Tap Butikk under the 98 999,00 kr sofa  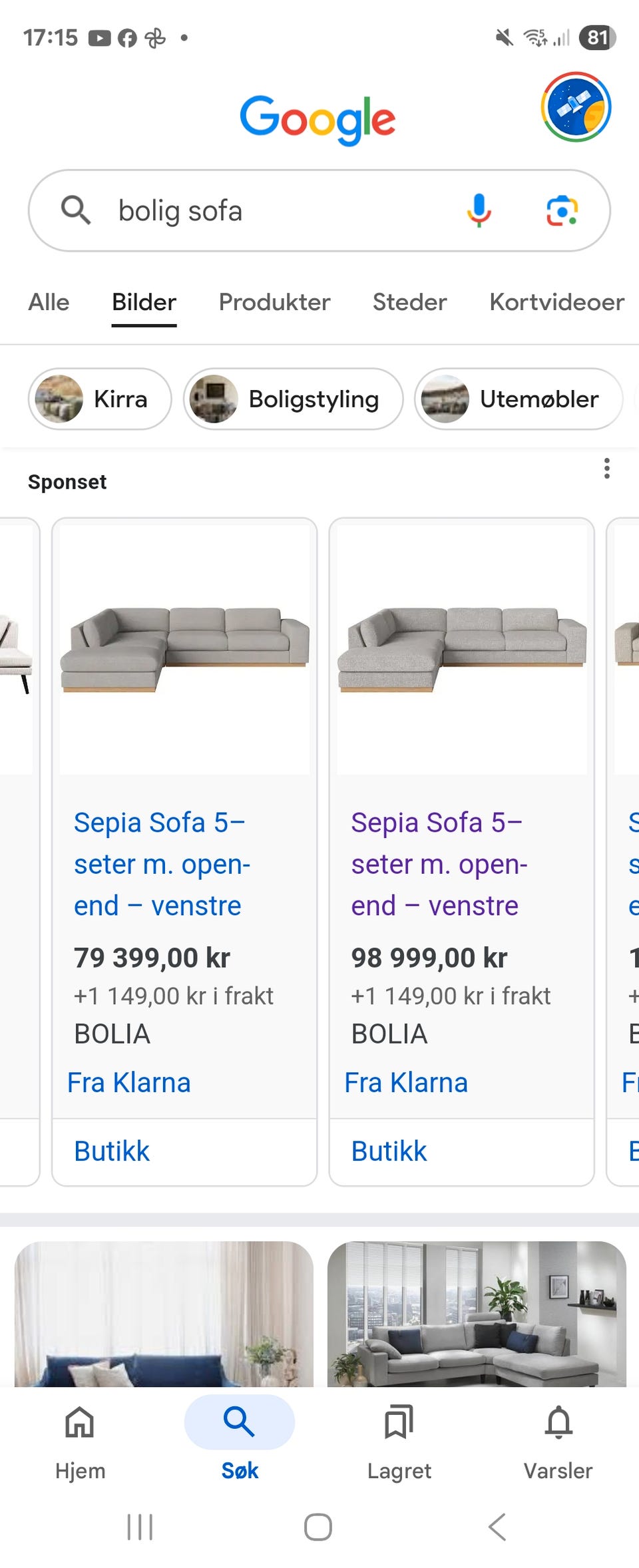[389, 1151]
